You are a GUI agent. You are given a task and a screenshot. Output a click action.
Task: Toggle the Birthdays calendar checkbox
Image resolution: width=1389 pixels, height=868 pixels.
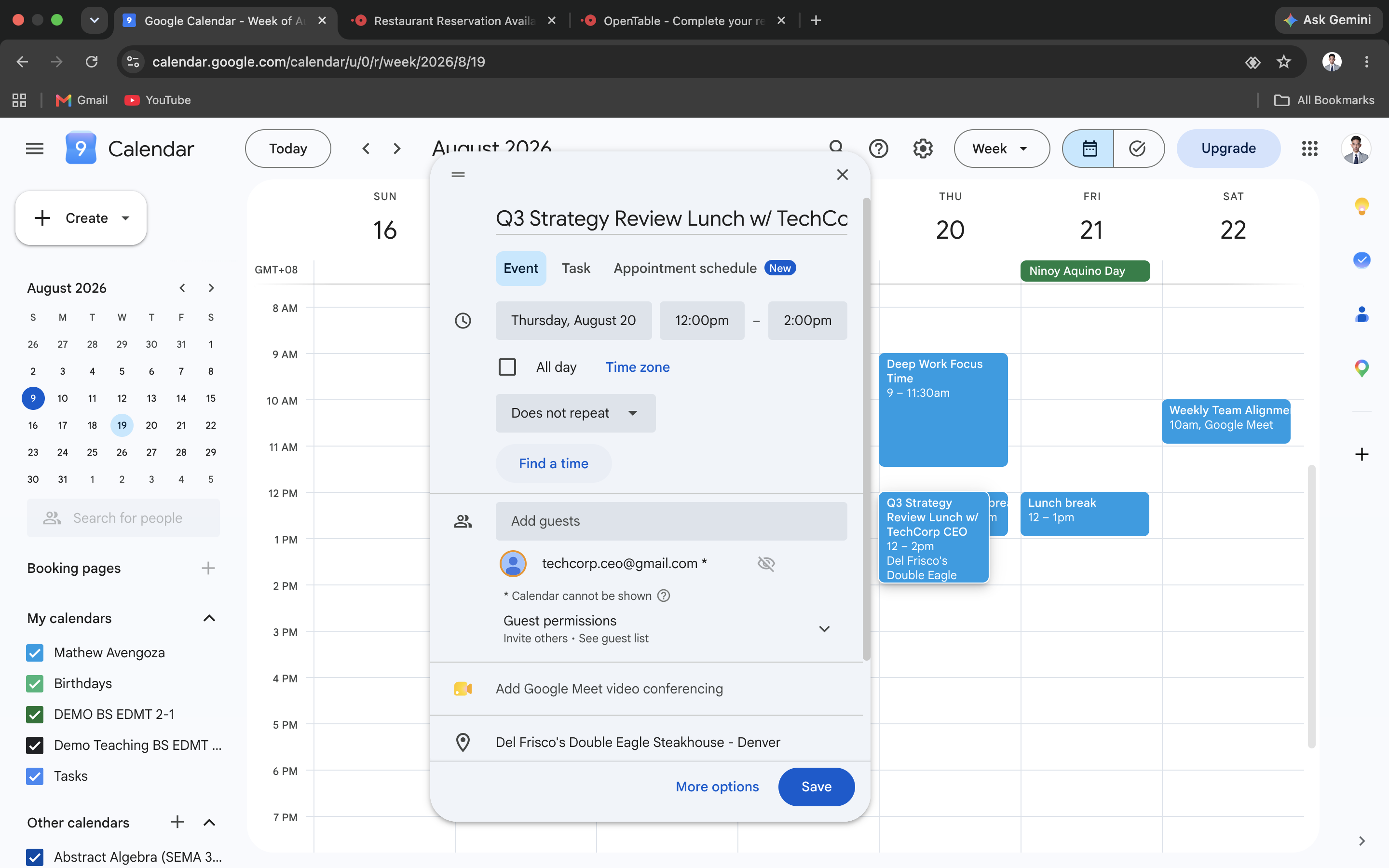35,684
